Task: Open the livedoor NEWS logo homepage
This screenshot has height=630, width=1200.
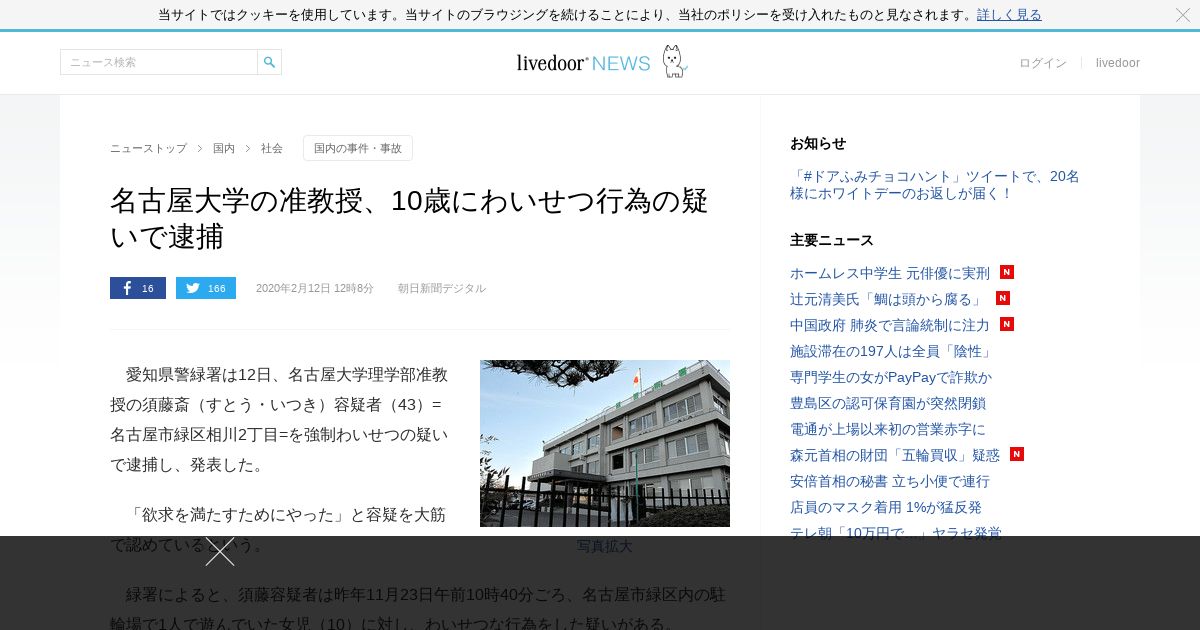Action: click(601, 62)
